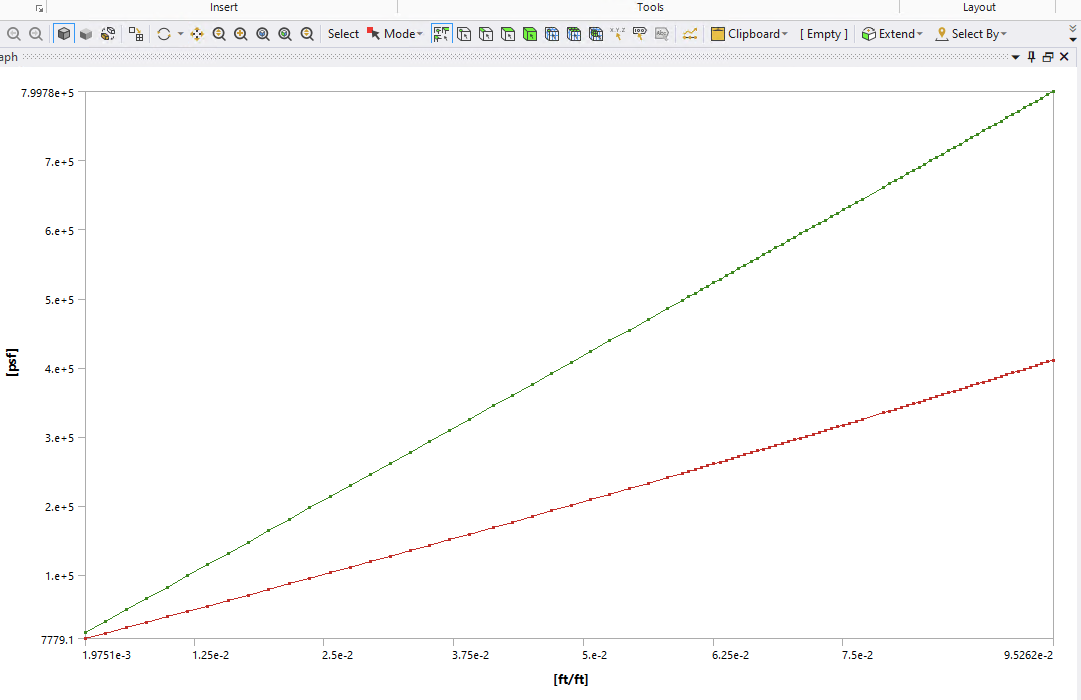1081x700 pixels.
Task: Click the 7779.1 axis minimum value
Action: point(57,640)
